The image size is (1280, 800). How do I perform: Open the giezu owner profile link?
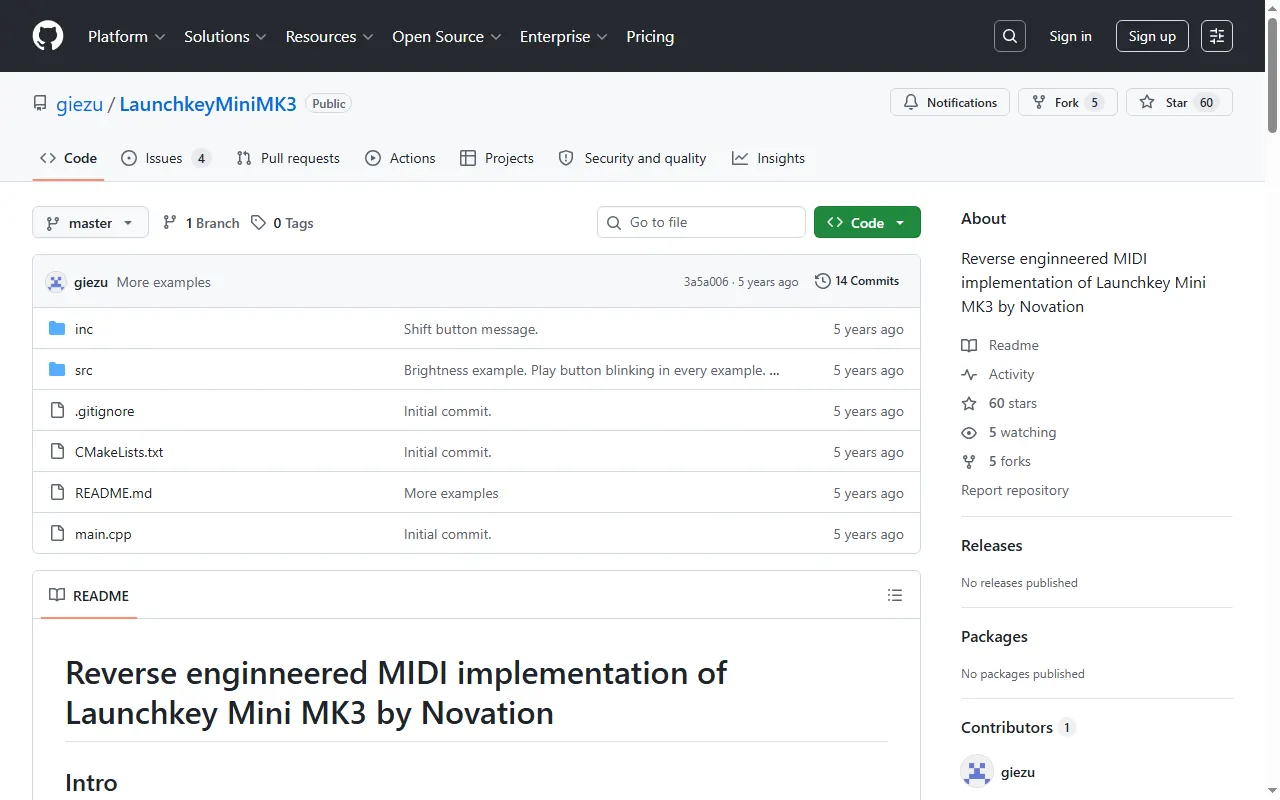tap(79, 104)
